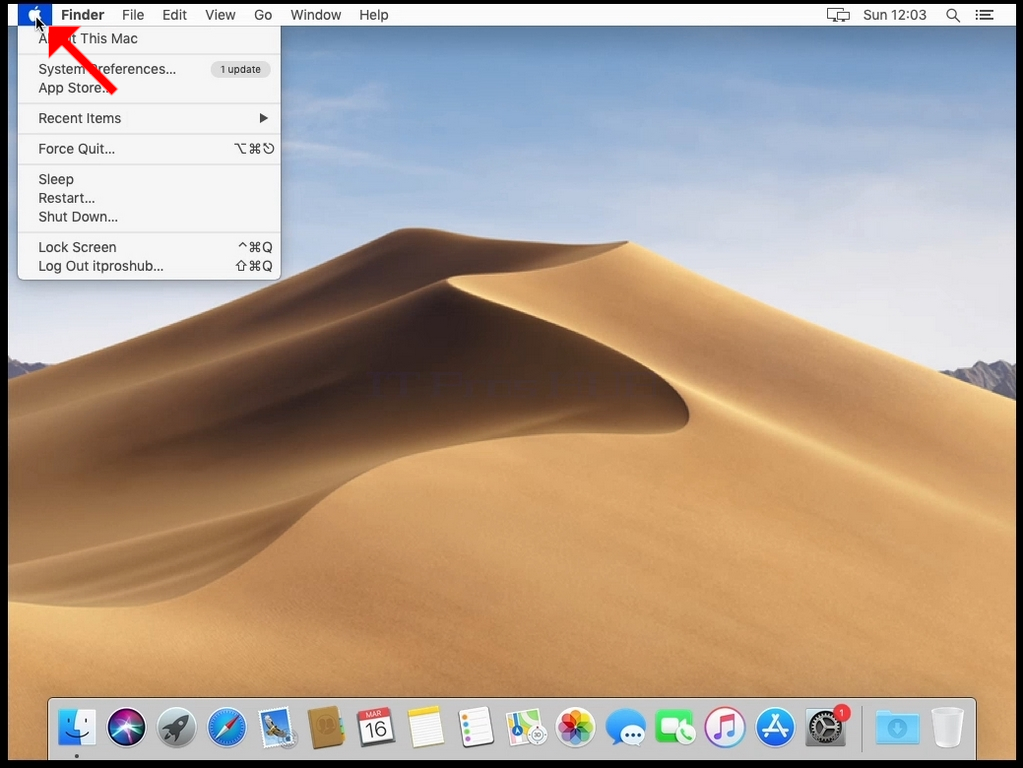Expand the Recent Items submenu
This screenshot has height=768, width=1023.
click(x=149, y=118)
